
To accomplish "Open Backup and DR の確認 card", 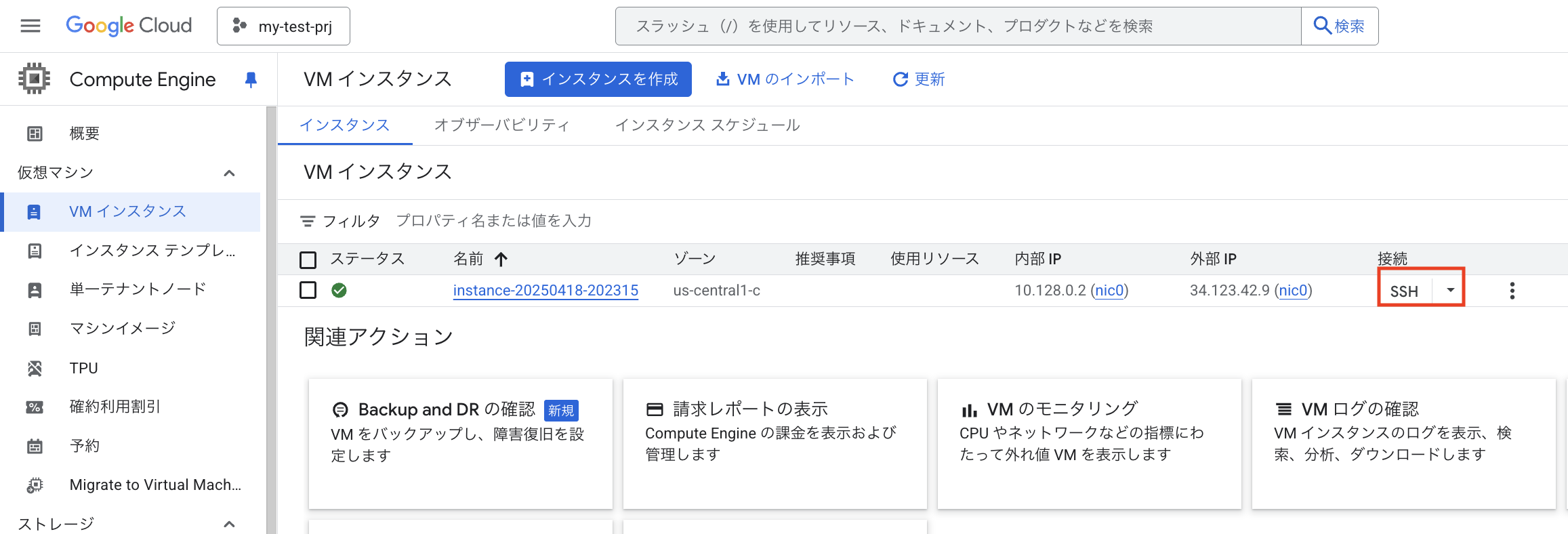I will [461, 444].
